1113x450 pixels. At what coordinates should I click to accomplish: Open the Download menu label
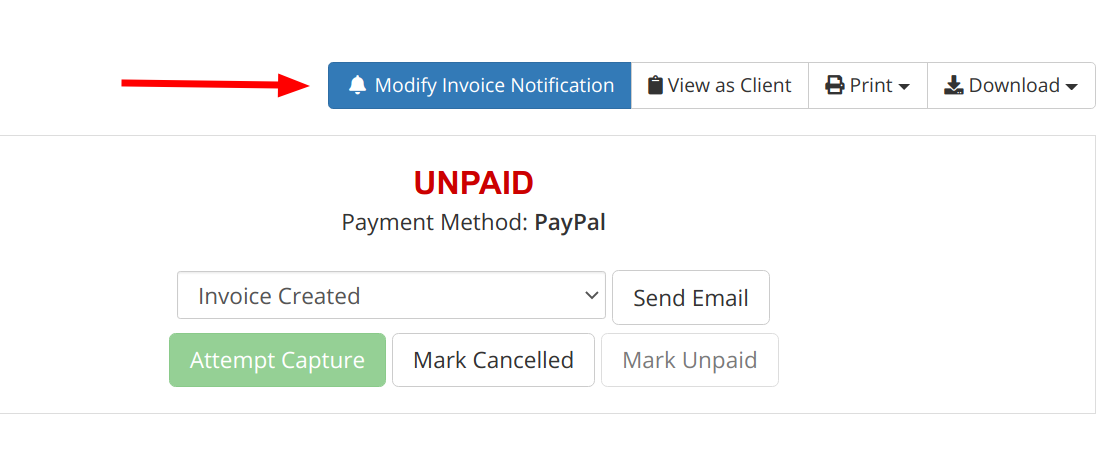point(1014,86)
